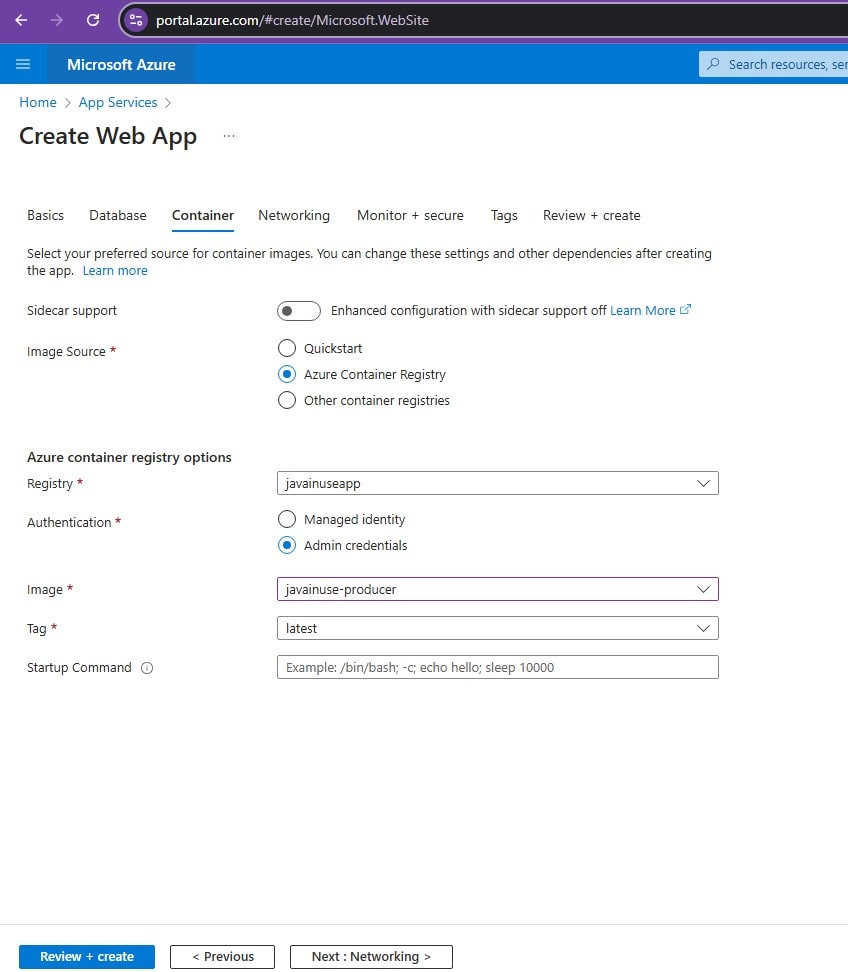Click the Search resources box
Image resolution: width=848 pixels, height=972 pixels.
point(774,64)
